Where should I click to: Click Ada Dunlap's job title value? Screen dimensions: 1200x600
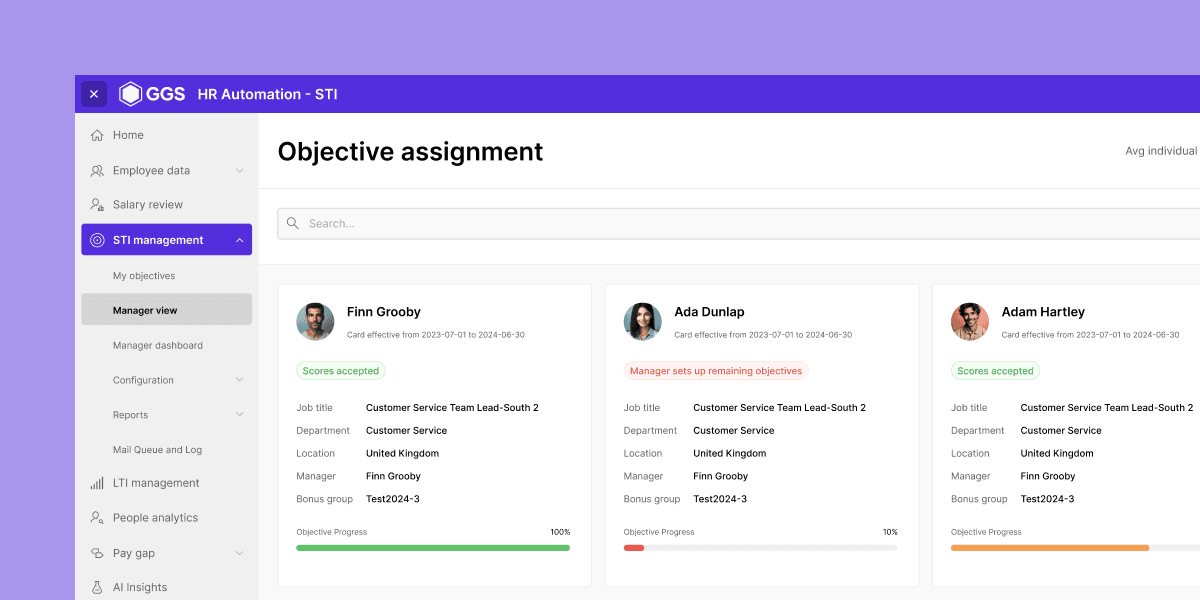click(x=779, y=408)
